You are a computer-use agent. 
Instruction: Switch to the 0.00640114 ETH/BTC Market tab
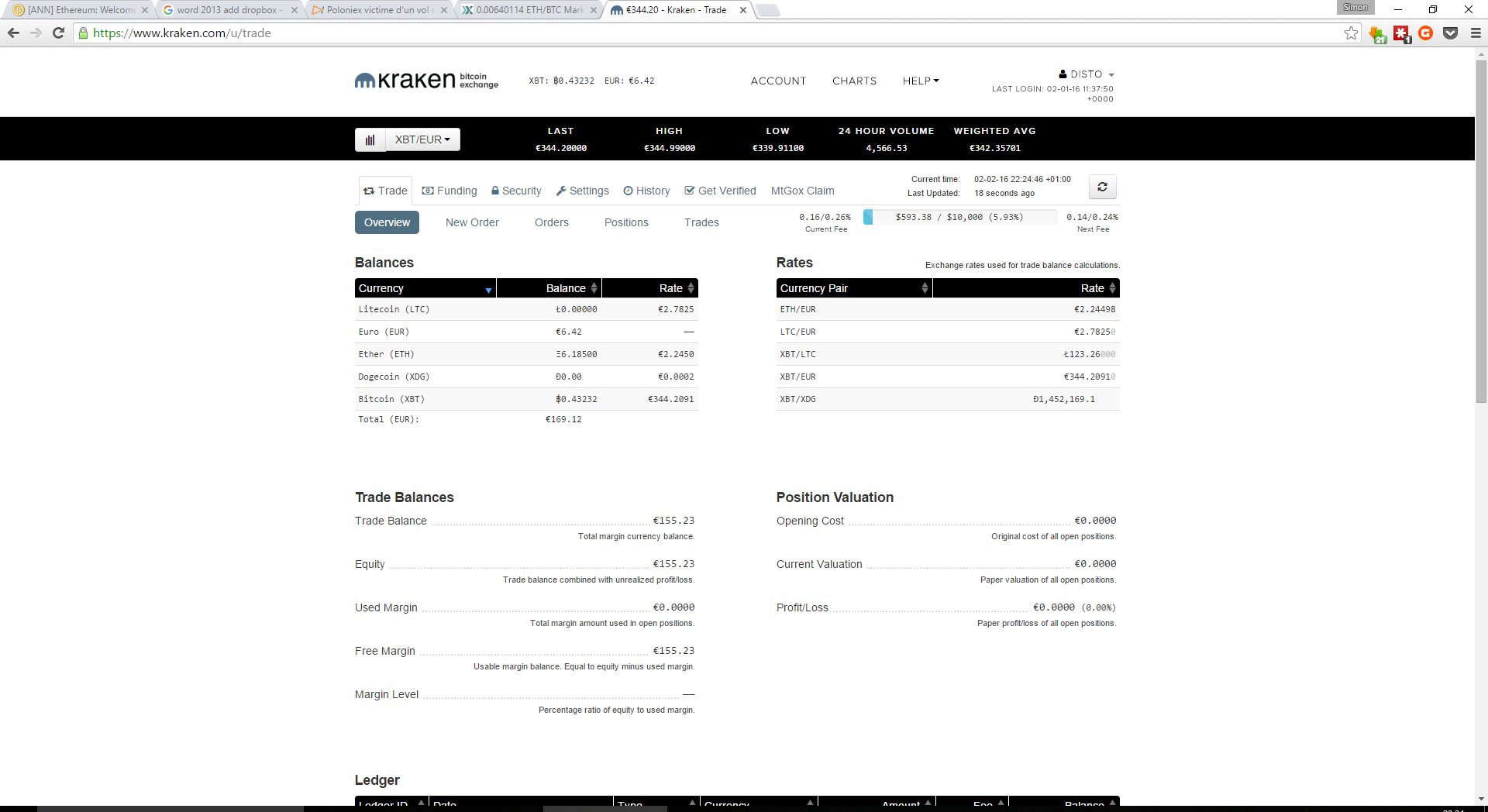(530, 10)
